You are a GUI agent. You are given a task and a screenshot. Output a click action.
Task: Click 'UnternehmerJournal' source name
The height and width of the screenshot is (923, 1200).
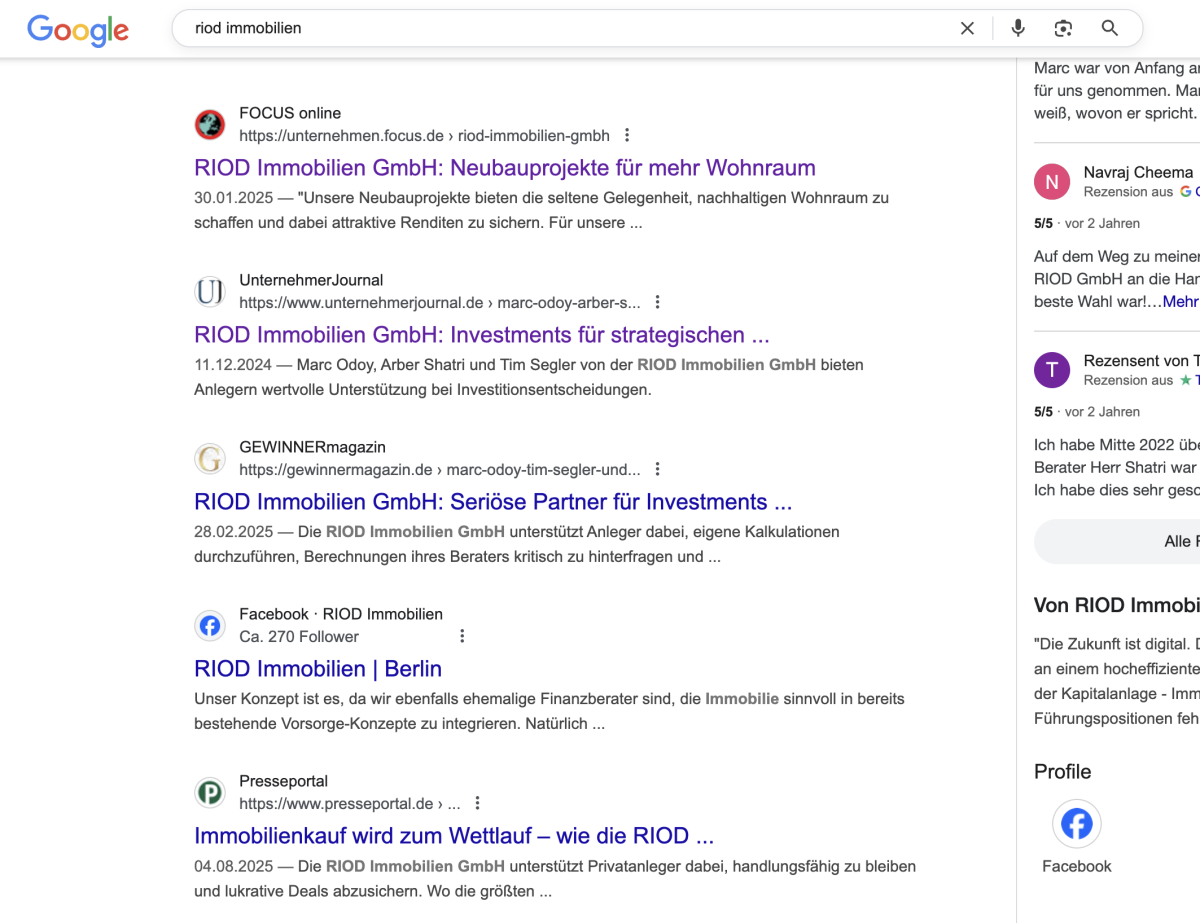click(311, 280)
